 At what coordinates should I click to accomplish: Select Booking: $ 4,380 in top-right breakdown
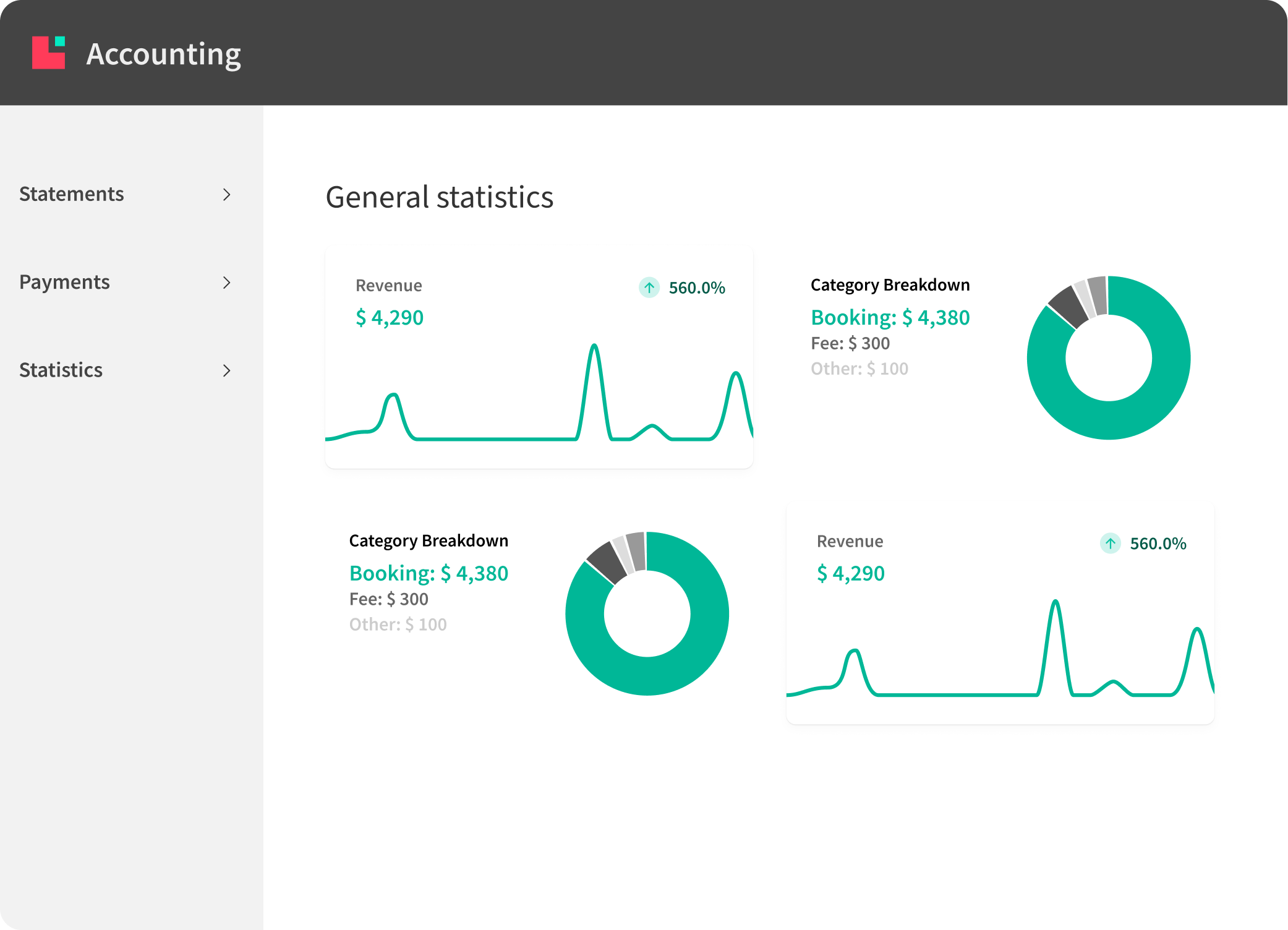click(890, 317)
